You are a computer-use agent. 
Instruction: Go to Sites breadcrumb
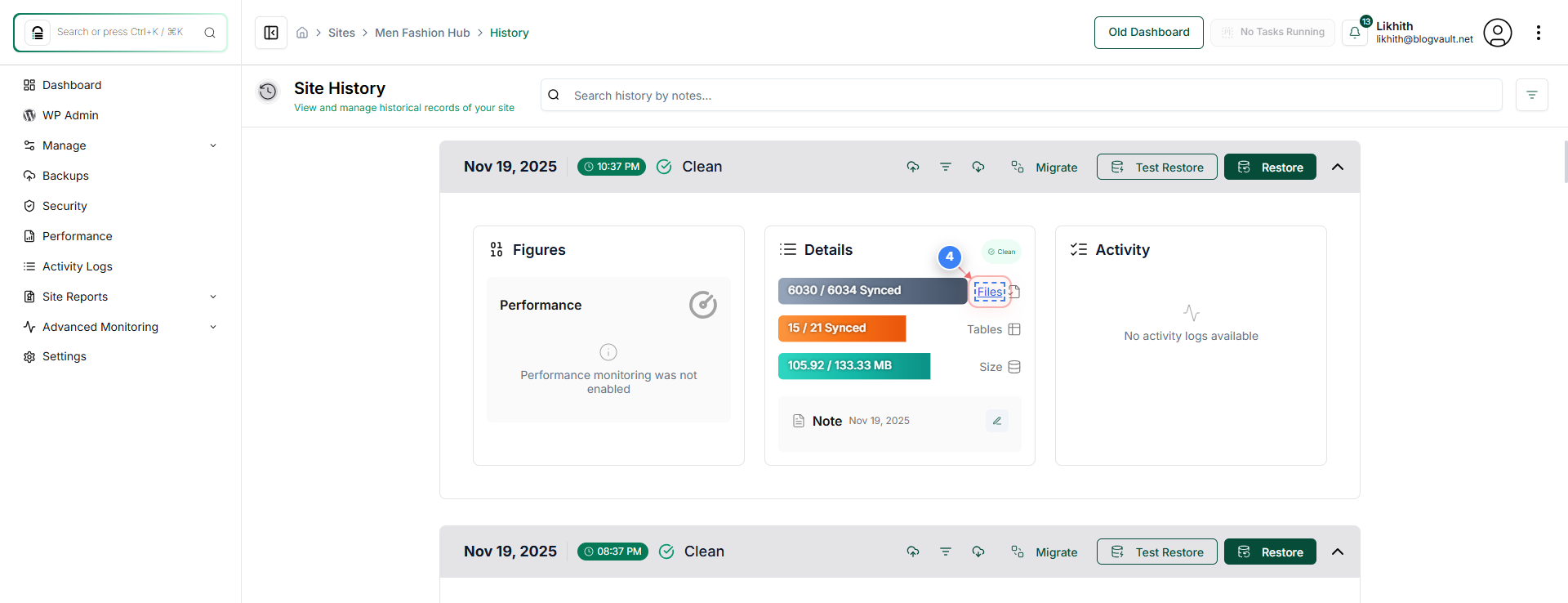341,33
